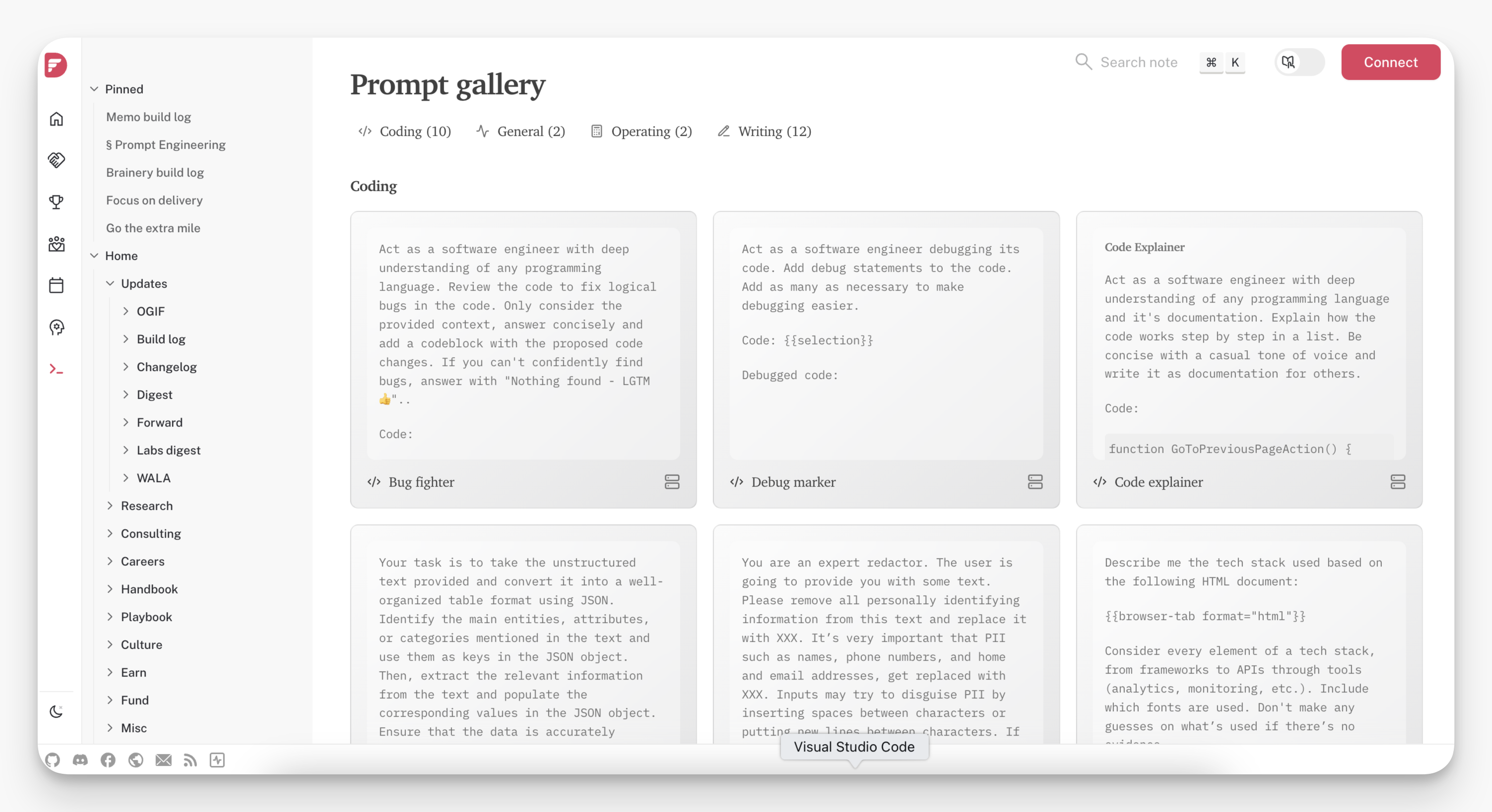
Task: Collapse the Updates tree folder
Action: [110, 283]
